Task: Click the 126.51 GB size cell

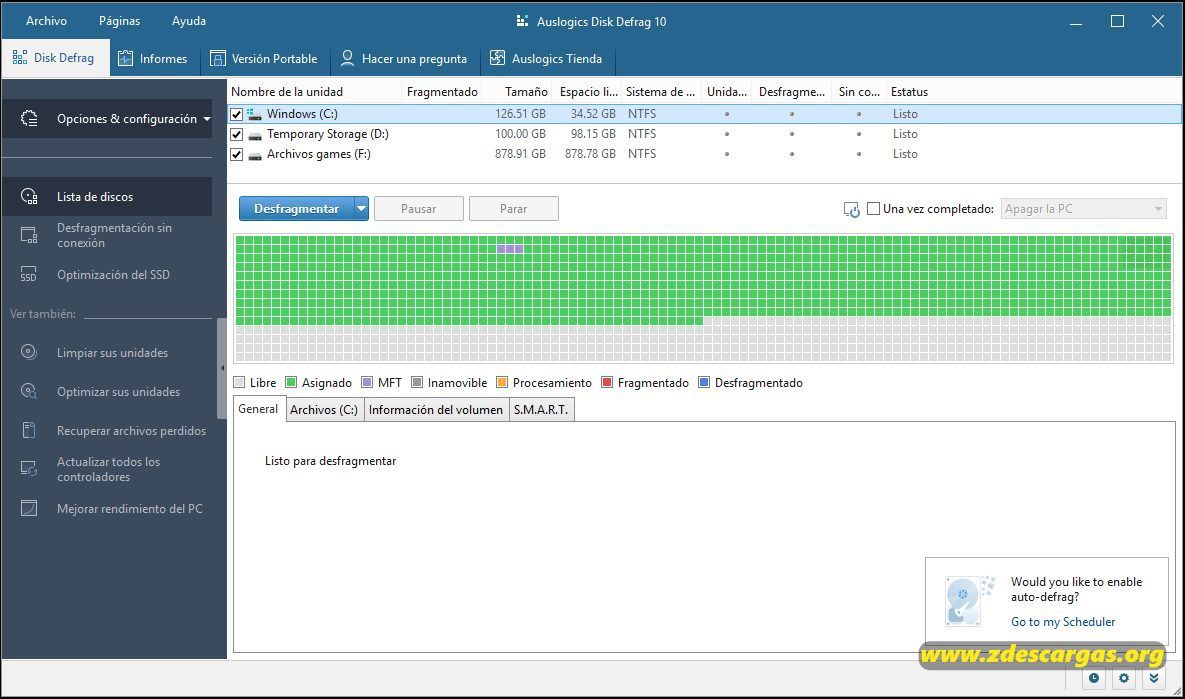Action: (520, 114)
